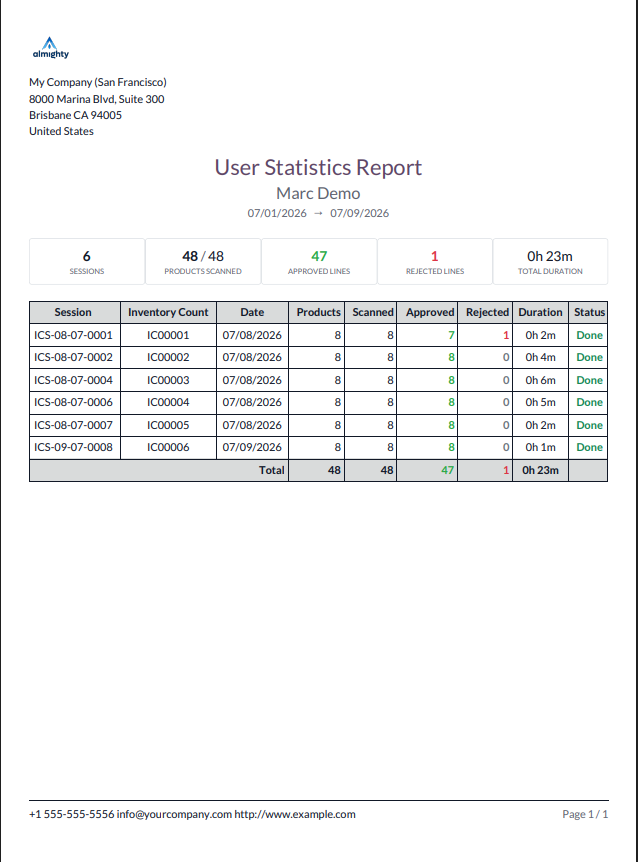
Task: Click the 6 Sessions summary card
Action: 87,262
